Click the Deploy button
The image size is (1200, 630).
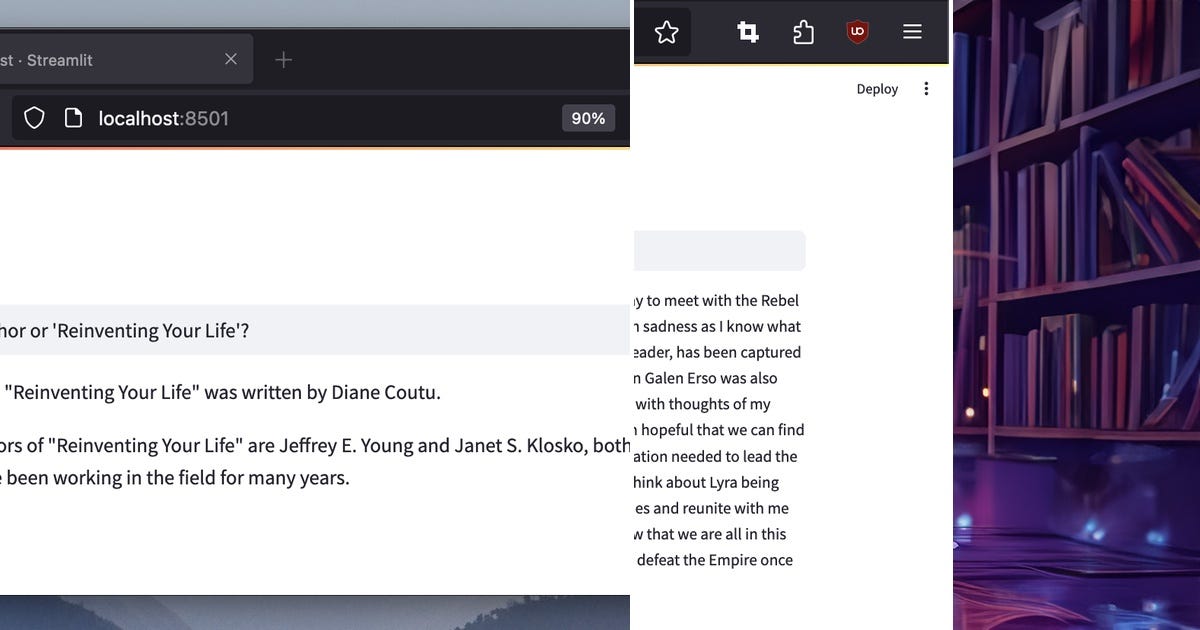(877, 89)
